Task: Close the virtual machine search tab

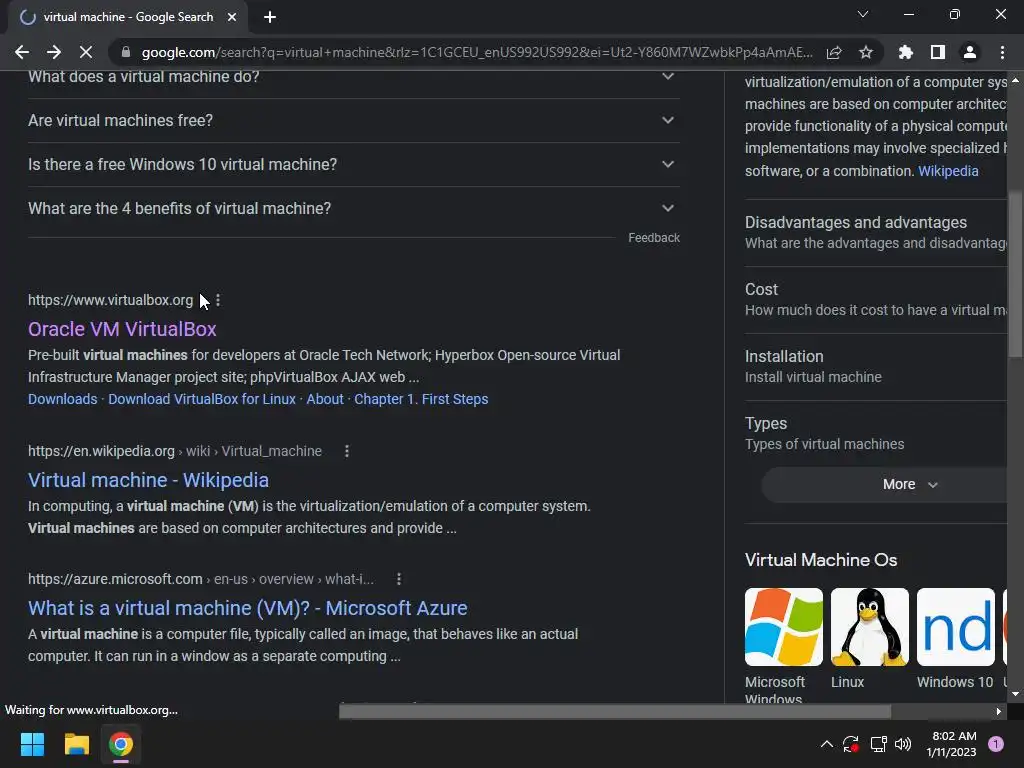Action: click(232, 17)
